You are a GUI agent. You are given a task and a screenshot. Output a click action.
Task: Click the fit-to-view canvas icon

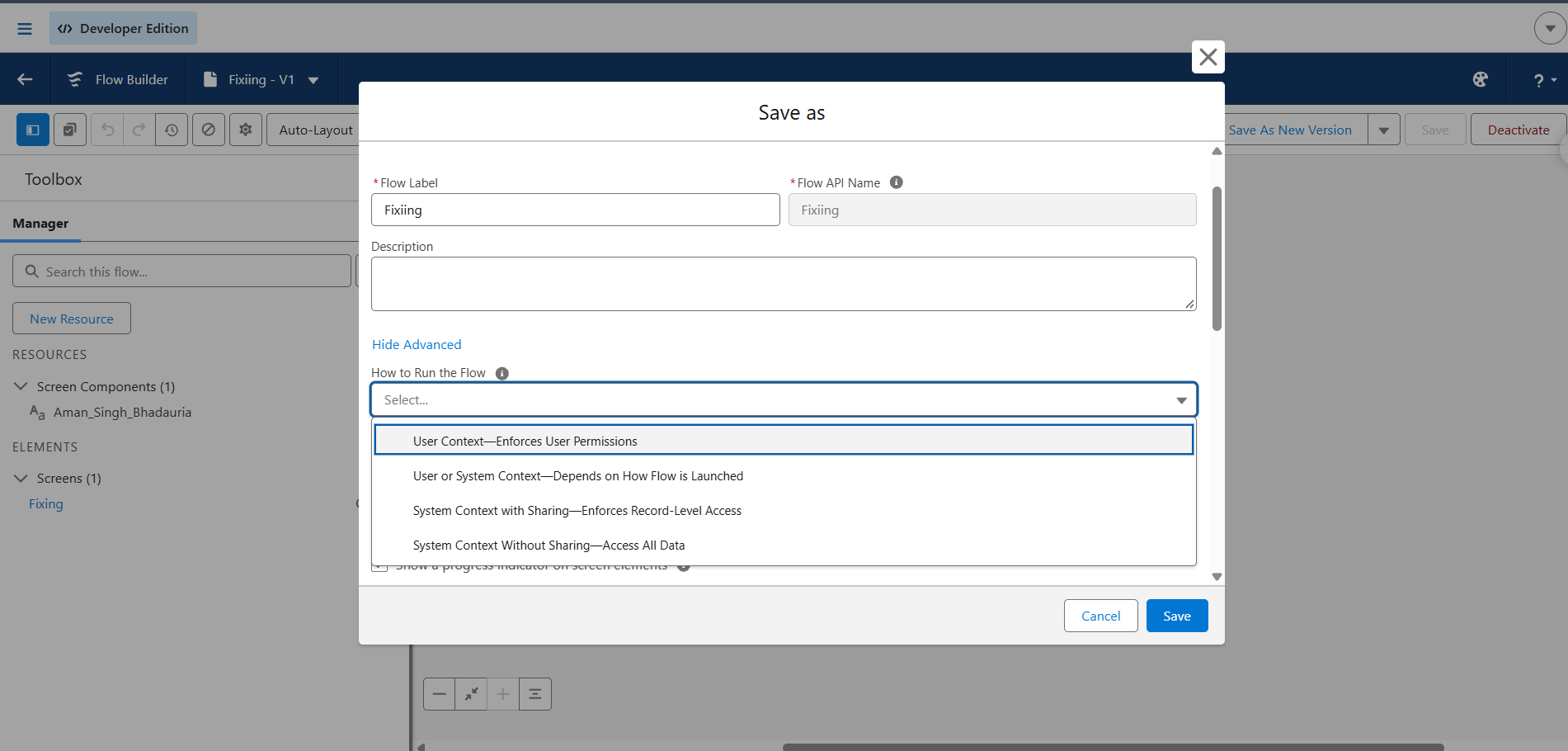(x=471, y=694)
